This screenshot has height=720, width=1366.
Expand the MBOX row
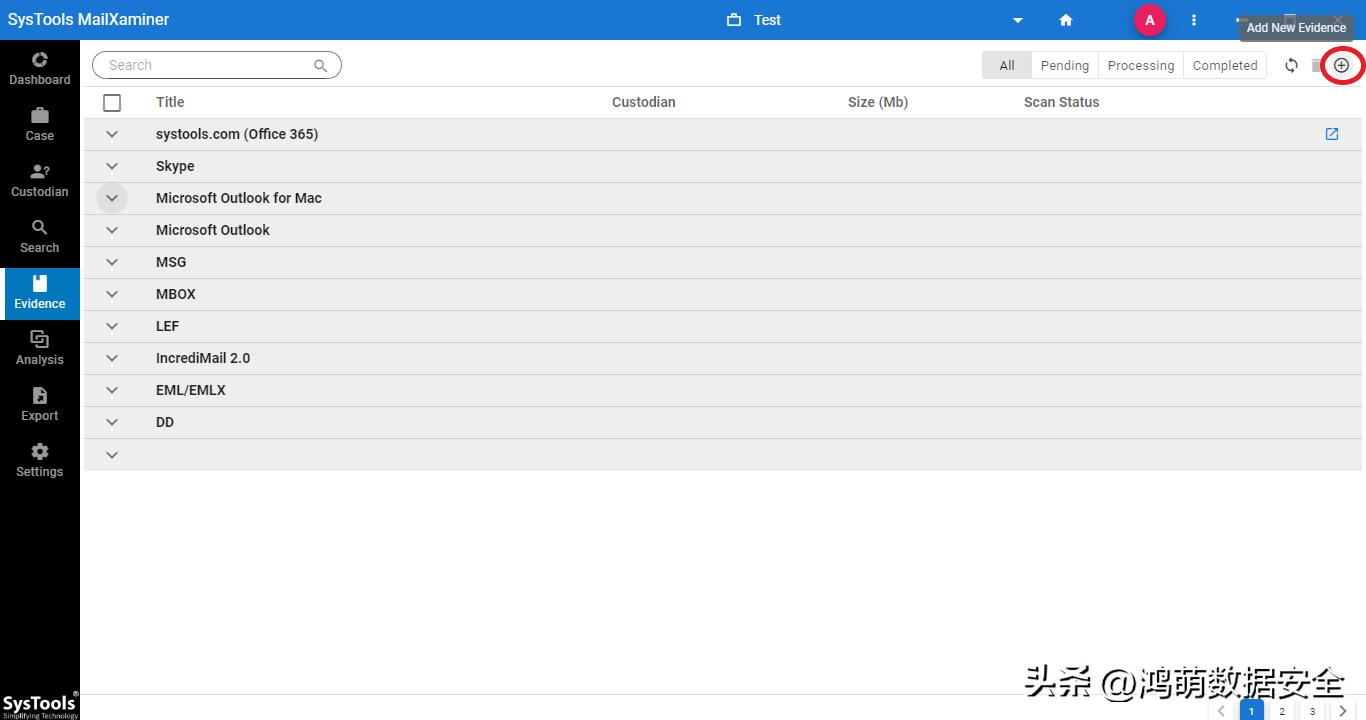coord(112,294)
